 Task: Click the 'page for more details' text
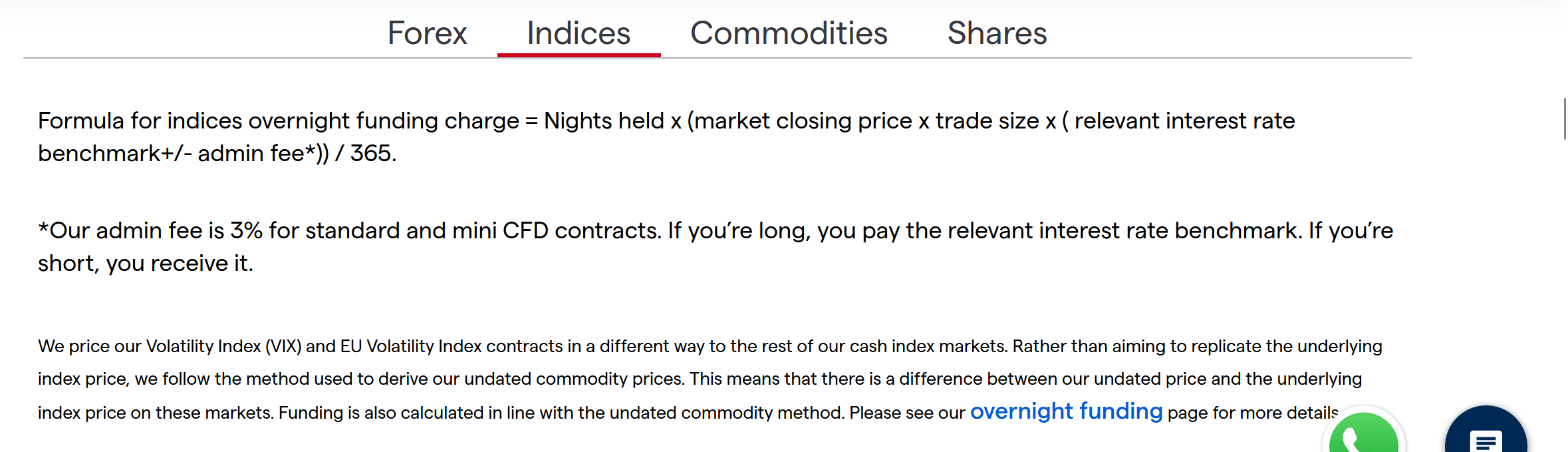(x=1252, y=413)
